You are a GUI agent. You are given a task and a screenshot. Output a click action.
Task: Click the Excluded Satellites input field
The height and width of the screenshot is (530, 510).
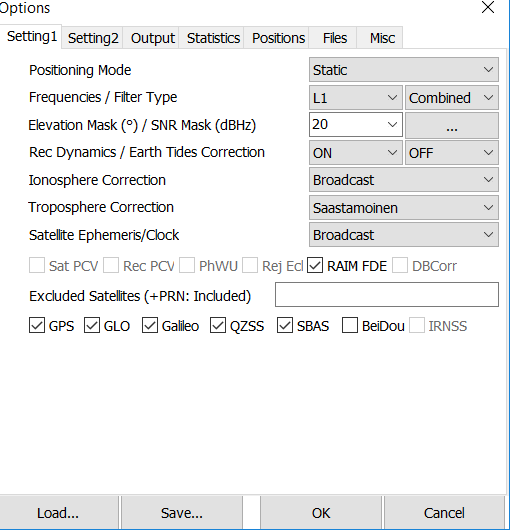point(387,295)
